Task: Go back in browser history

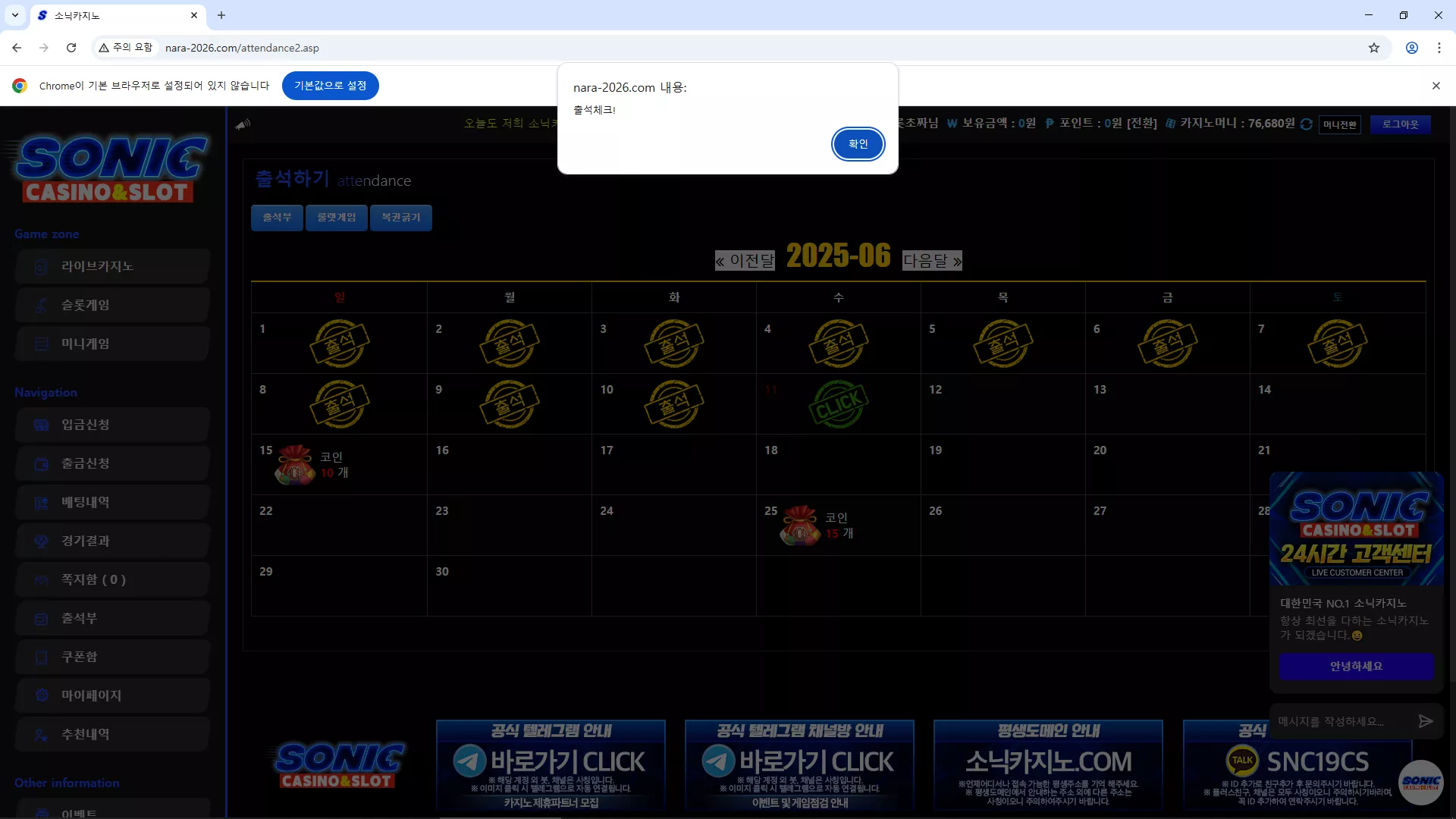Action: (x=17, y=48)
